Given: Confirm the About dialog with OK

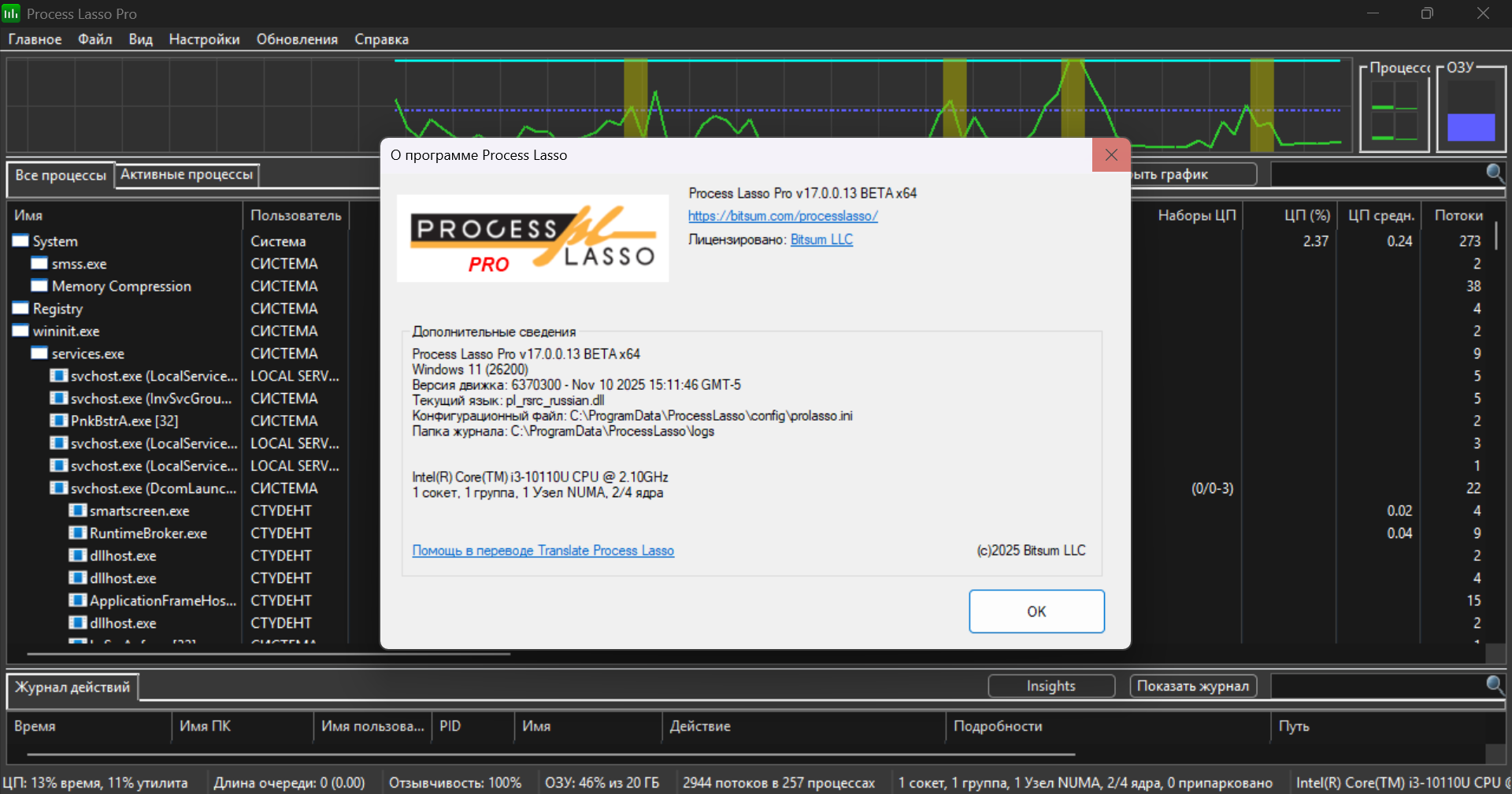Looking at the screenshot, I should click(x=1036, y=611).
